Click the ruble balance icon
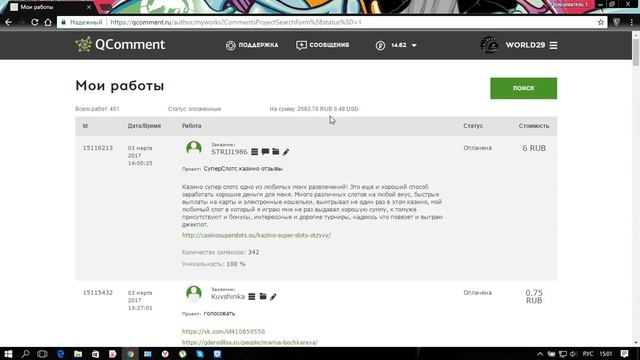Viewport: 640px width, 360px height. pyautogui.click(x=380, y=45)
